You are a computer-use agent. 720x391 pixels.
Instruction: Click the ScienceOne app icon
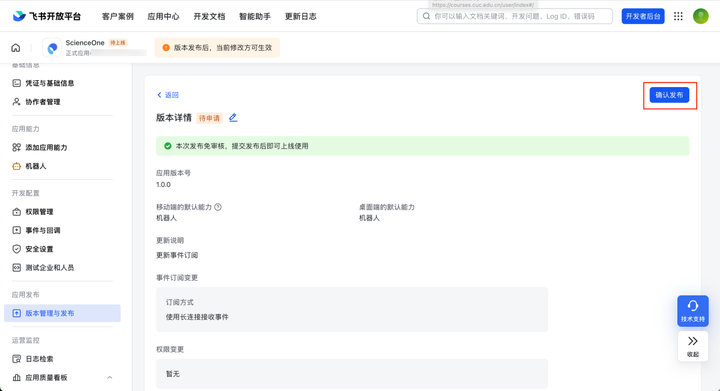point(52,48)
